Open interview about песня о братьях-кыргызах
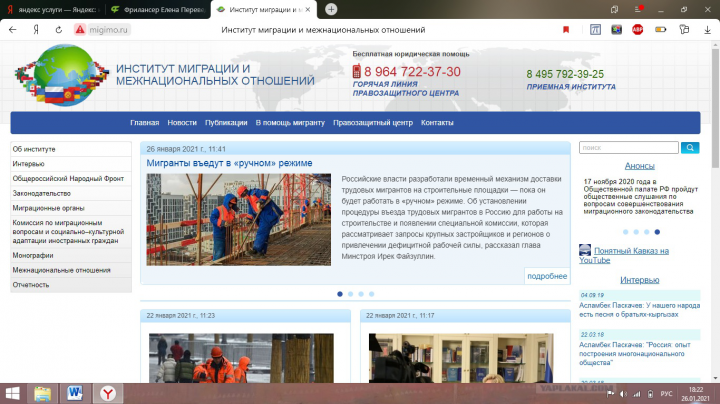Screen dimensions: 720x404 coord(639,310)
